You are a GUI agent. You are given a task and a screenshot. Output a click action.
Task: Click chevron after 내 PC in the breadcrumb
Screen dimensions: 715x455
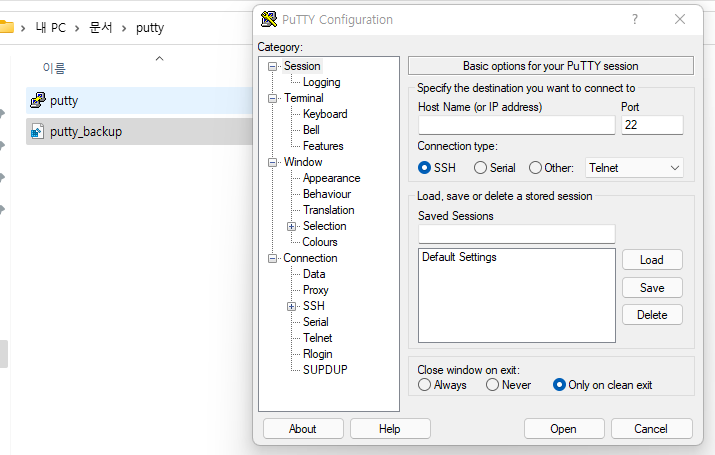coord(77,28)
